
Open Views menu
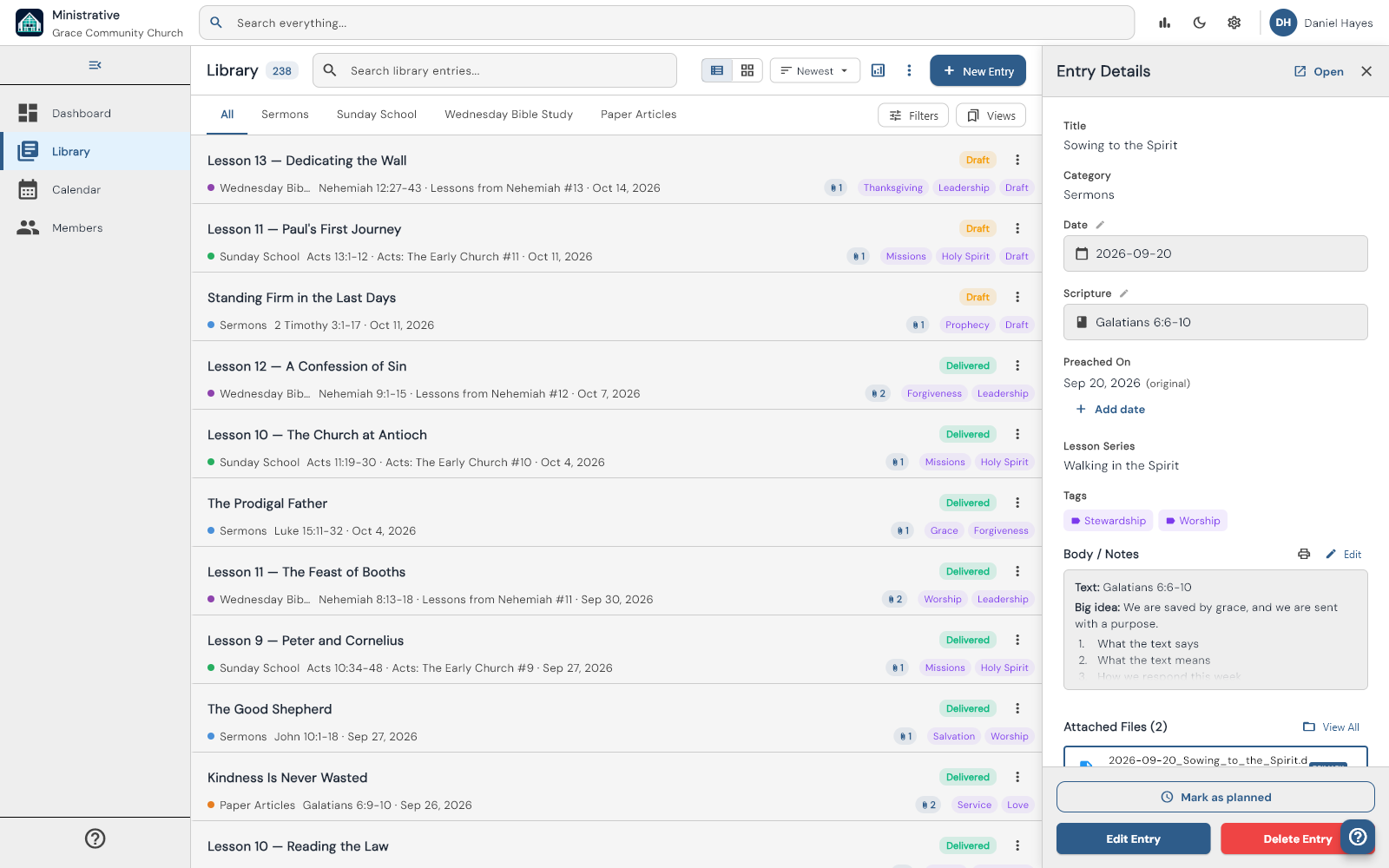click(x=991, y=115)
